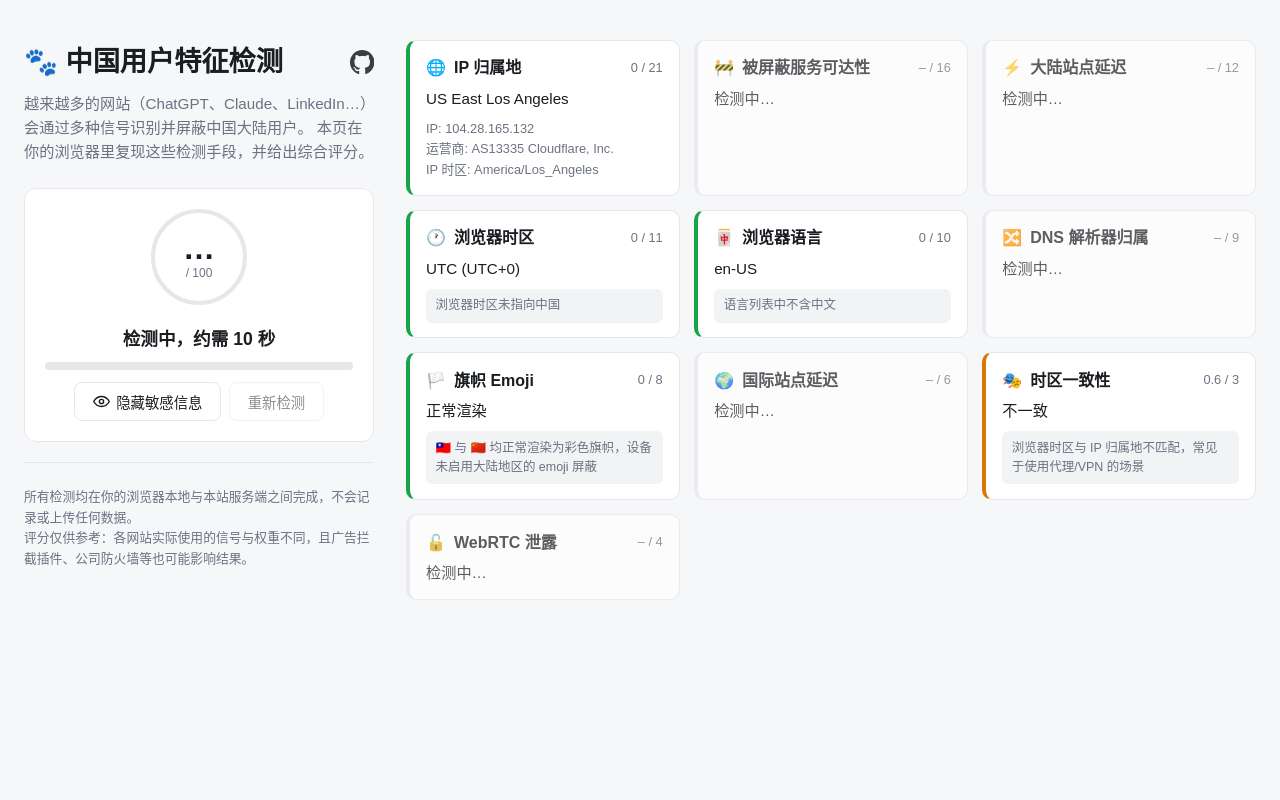This screenshot has width=1280, height=800.
Task: Click the – / 16 pending score
Action: [x=934, y=68]
